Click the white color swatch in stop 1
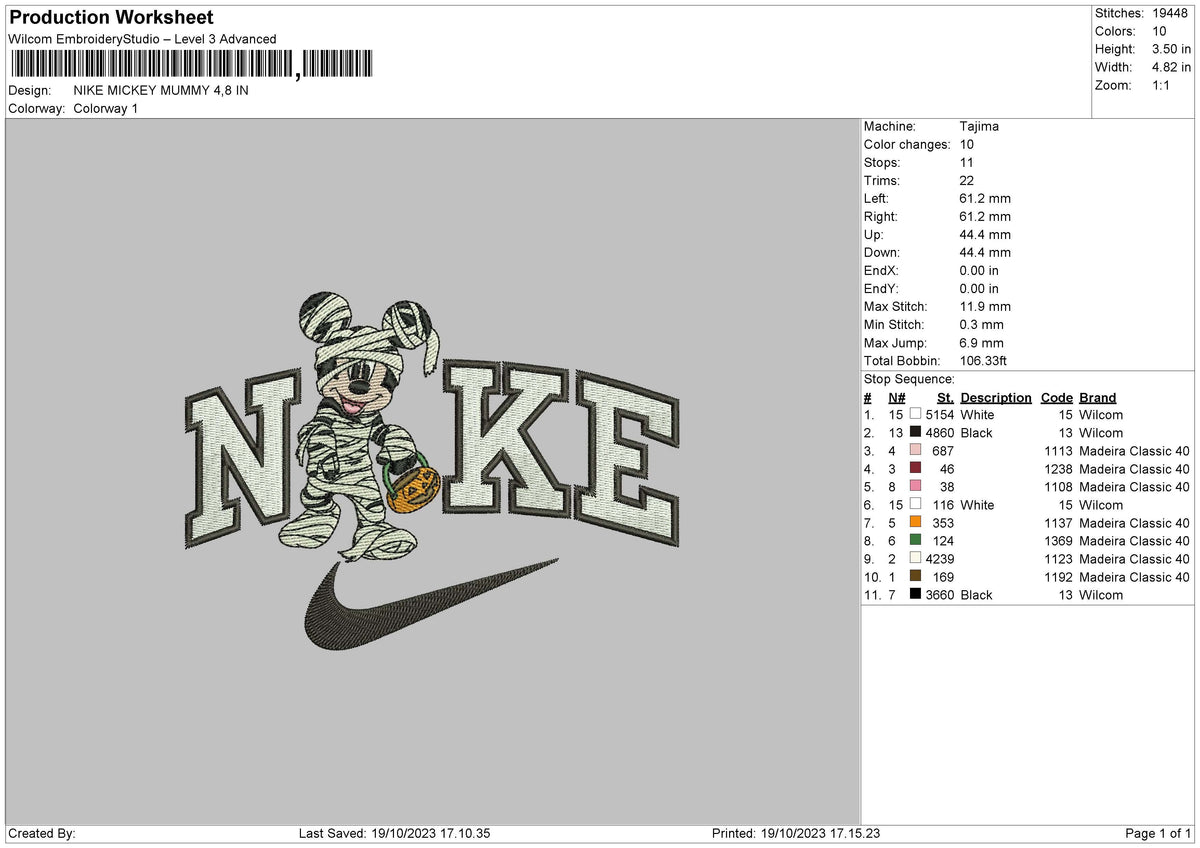The image size is (1200, 848). tap(915, 414)
